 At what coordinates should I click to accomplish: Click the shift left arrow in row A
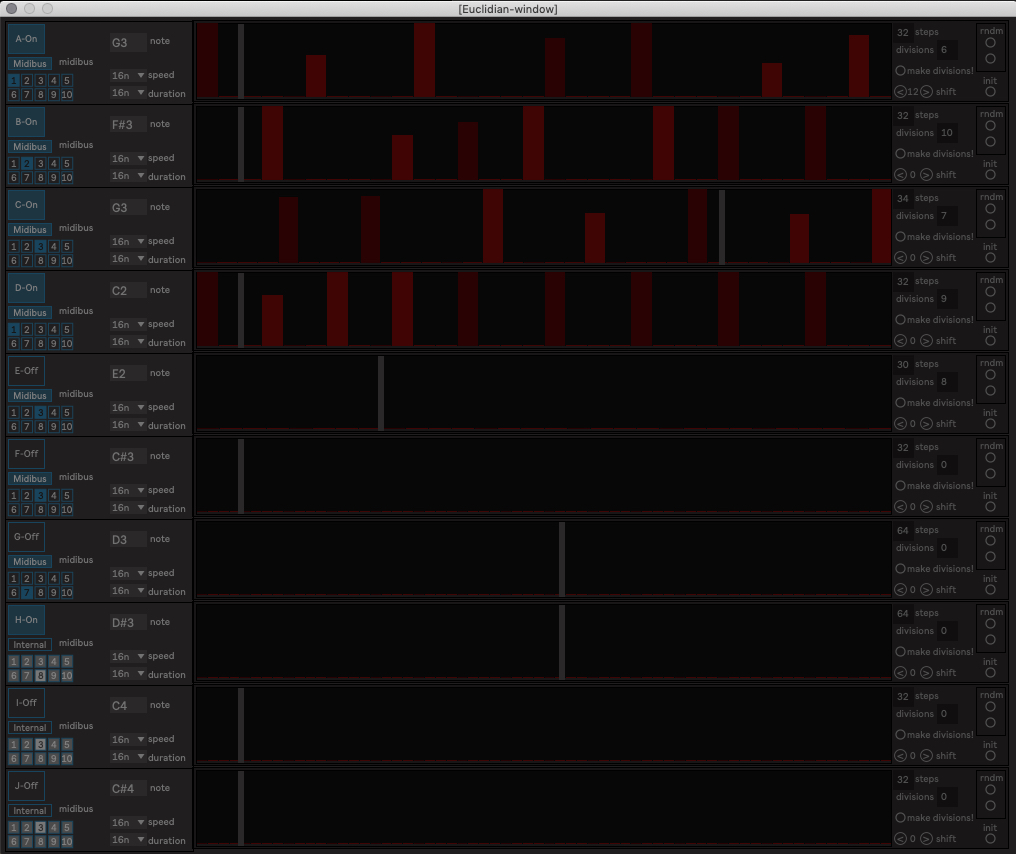tap(900, 92)
